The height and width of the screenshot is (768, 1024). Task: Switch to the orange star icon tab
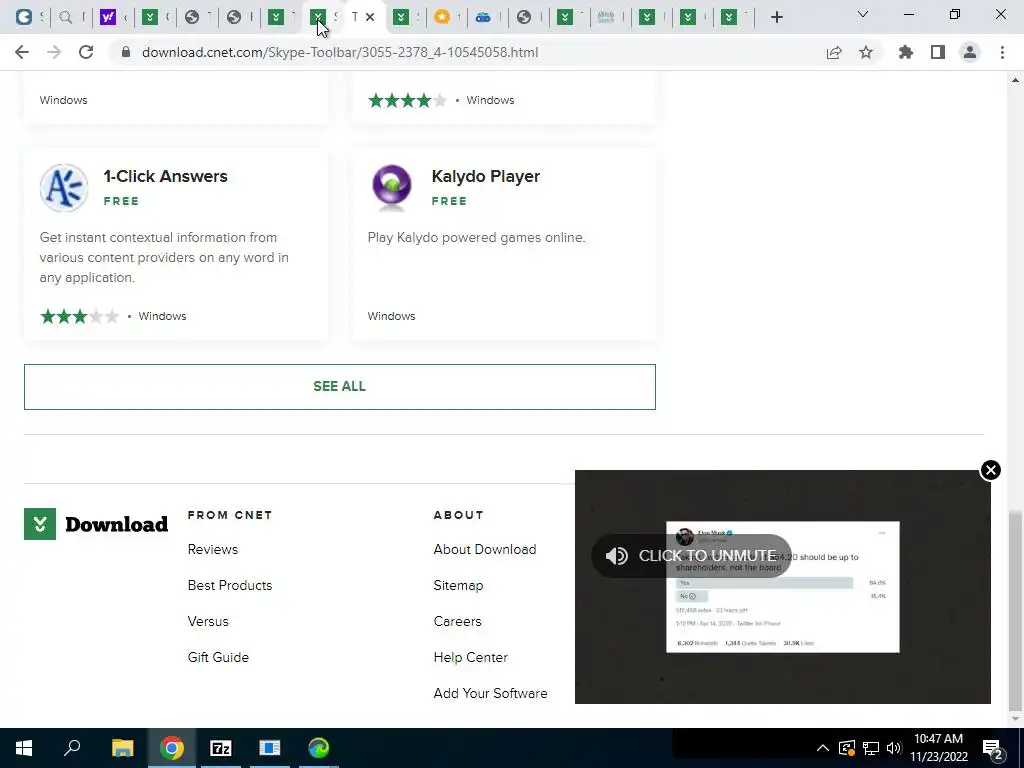coord(442,17)
